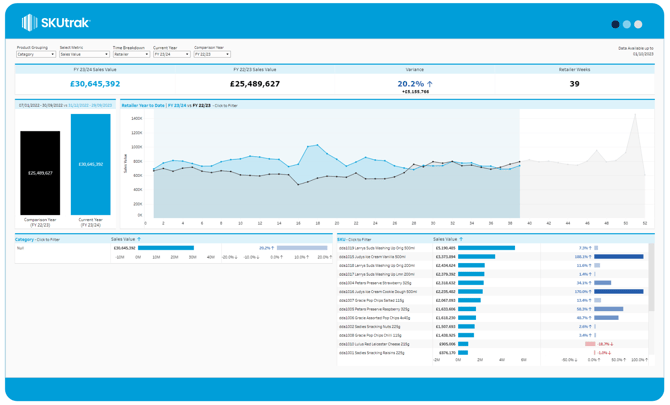Select the Lucys Red Leicester Cheese row

tap(377, 344)
